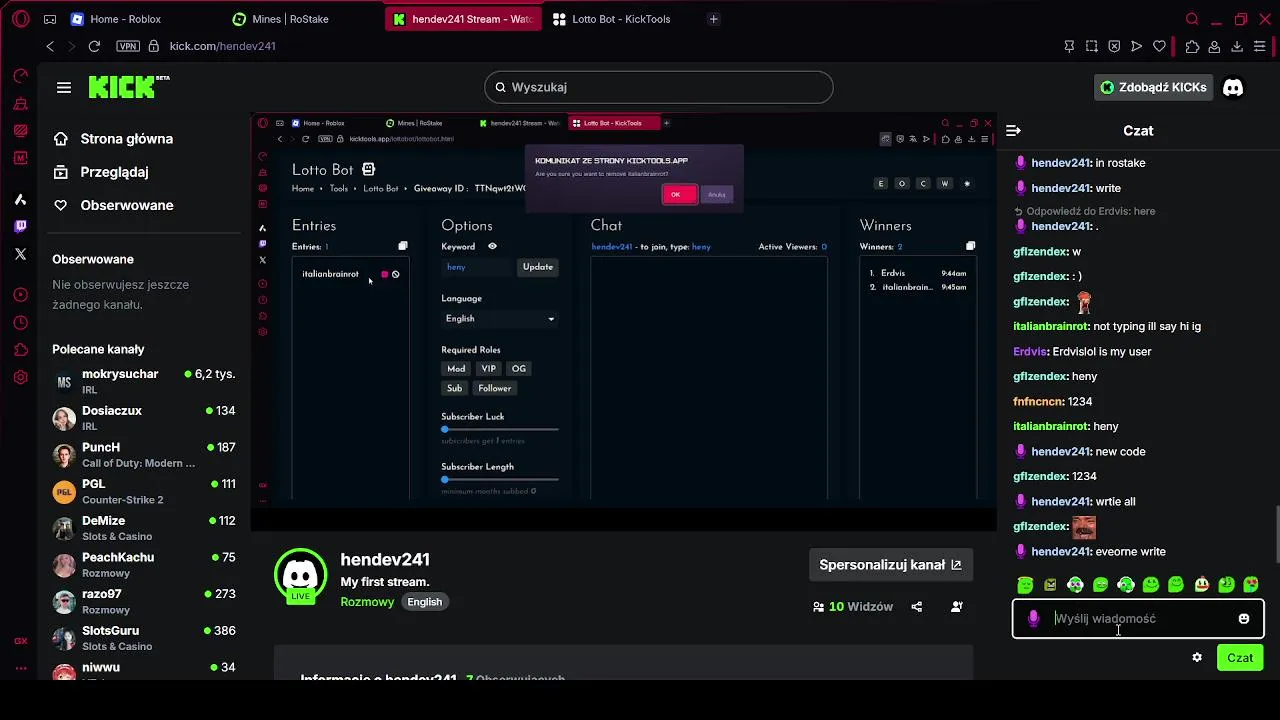1280x720 pixels.
Task: Click fnfncncn username in chat
Action: (1038, 402)
